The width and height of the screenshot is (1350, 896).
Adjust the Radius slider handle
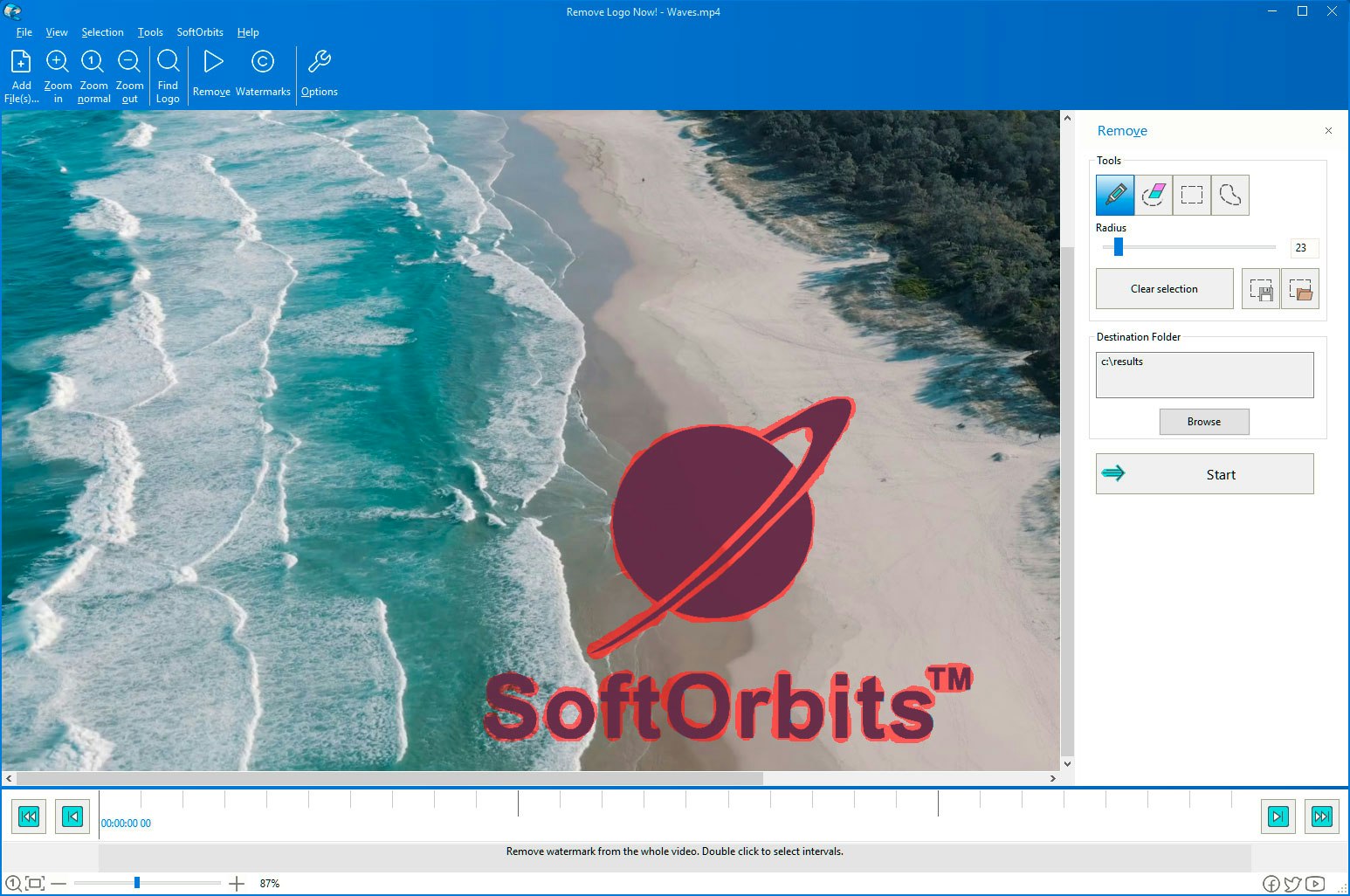pyautogui.click(x=1119, y=247)
